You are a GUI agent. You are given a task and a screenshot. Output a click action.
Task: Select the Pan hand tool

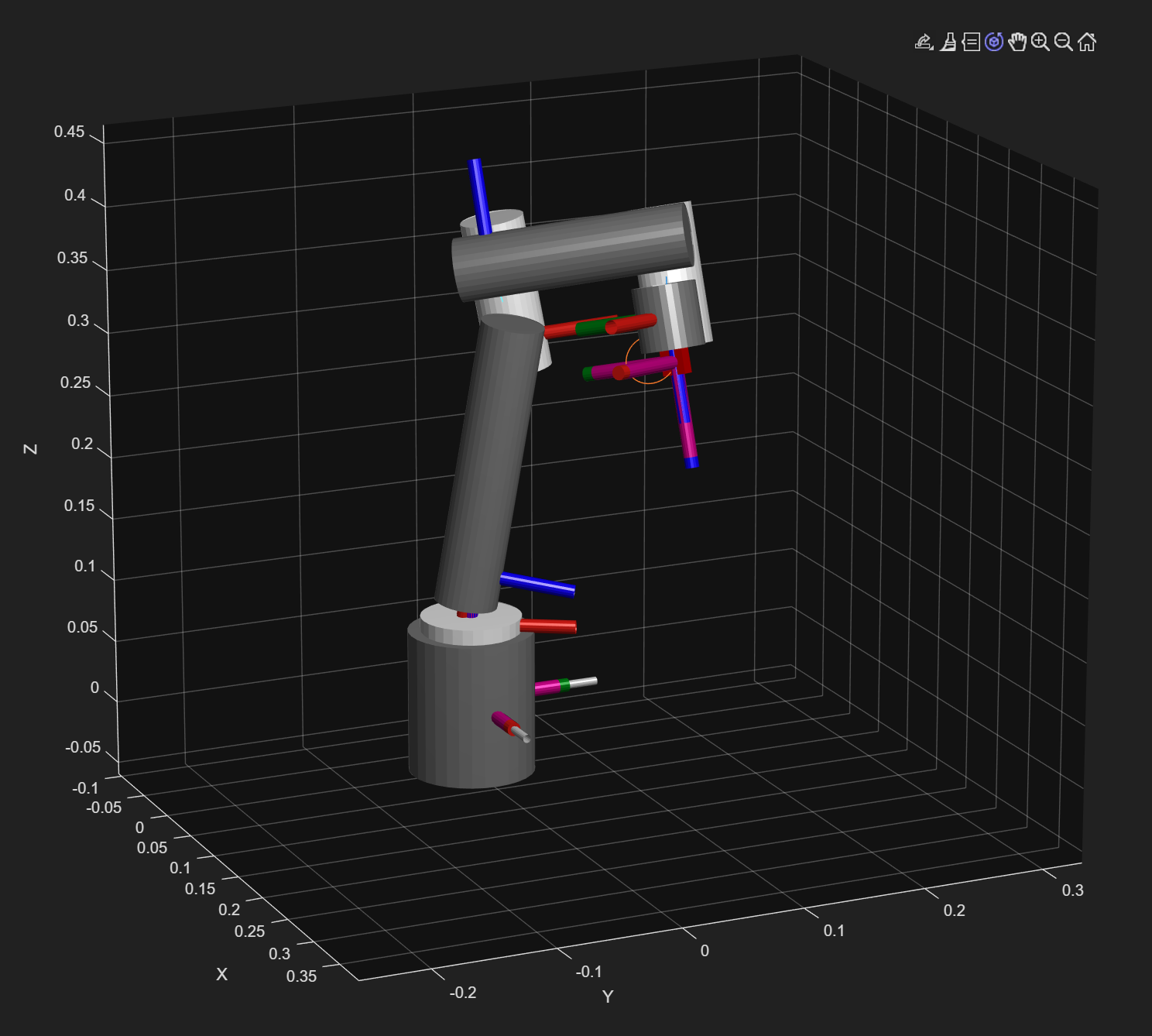tap(1017, 42)
